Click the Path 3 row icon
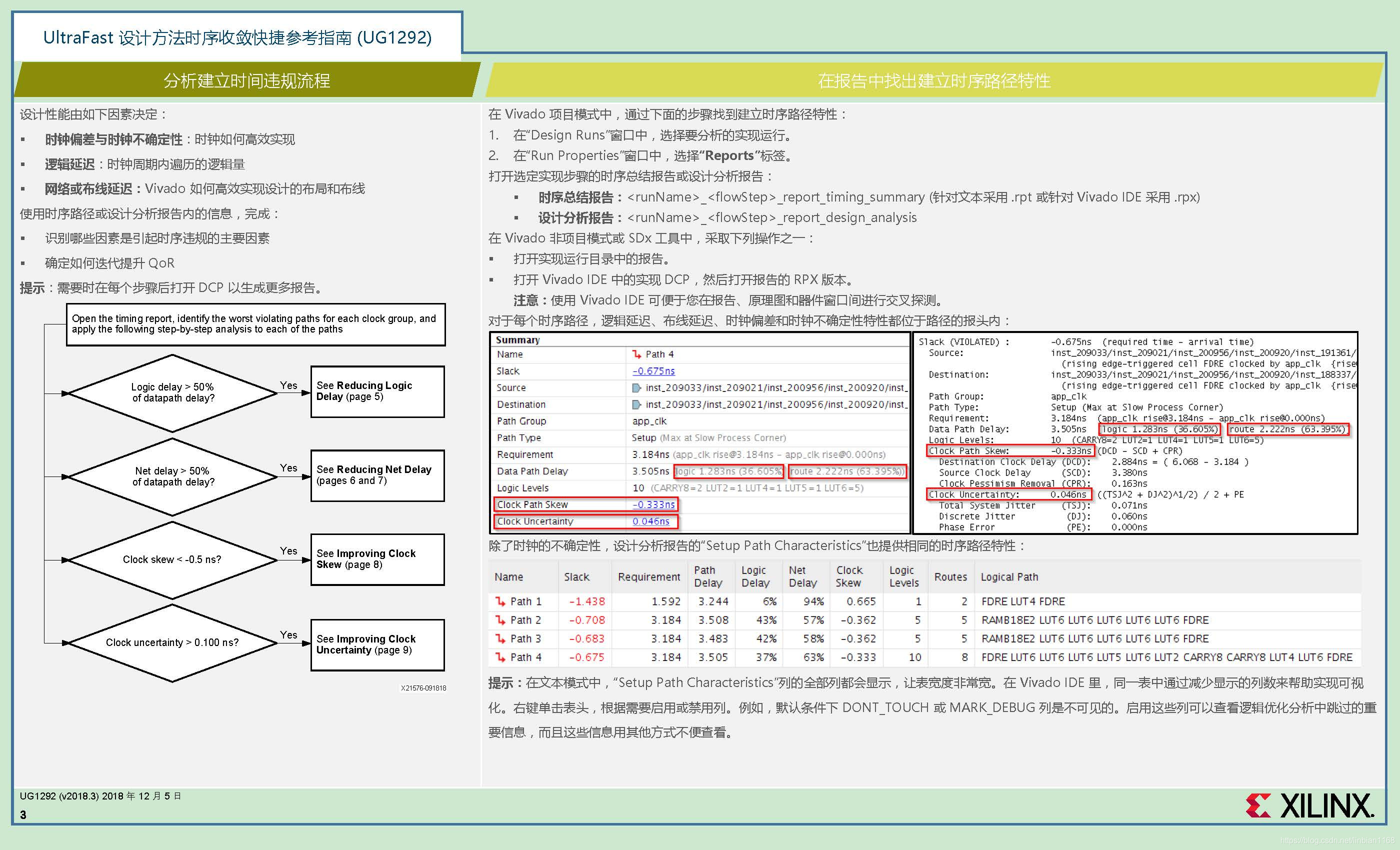Viewport: 1400px width, 850px height. (500, 638)
